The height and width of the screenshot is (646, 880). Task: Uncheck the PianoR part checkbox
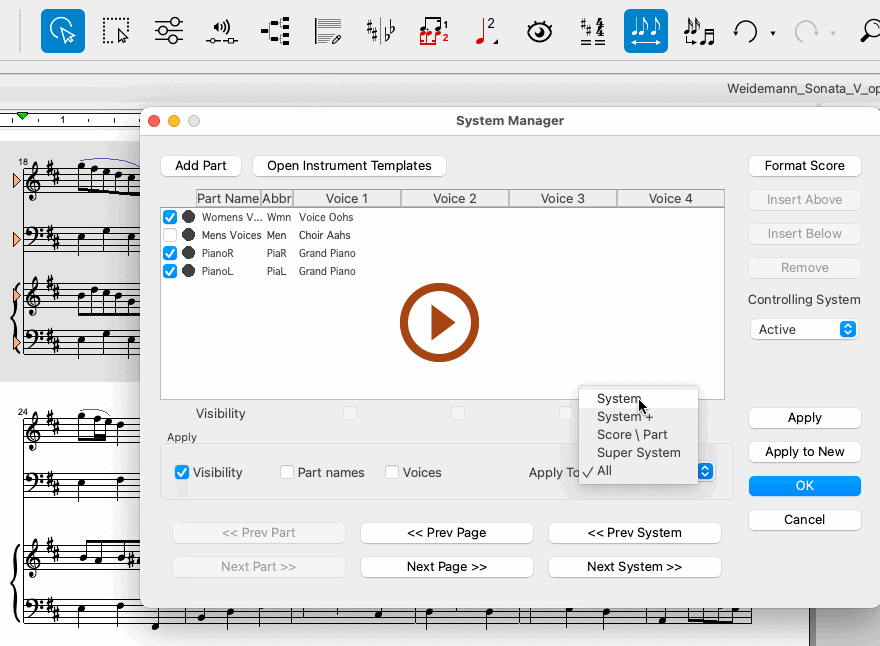170,253
